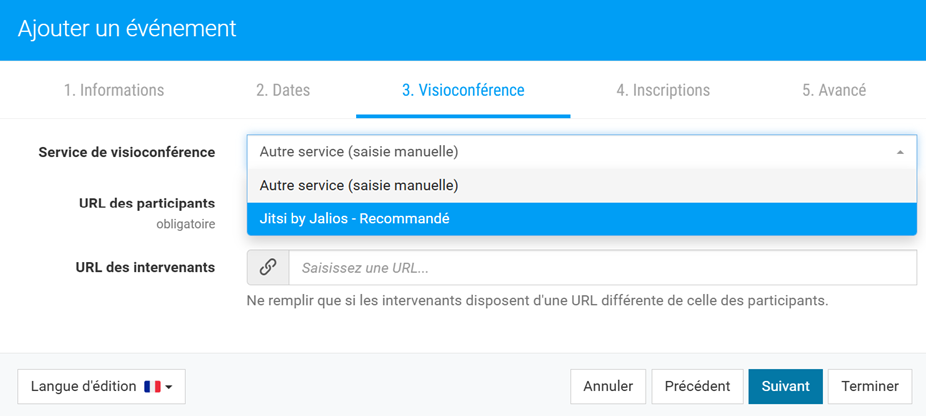The width and height of the screenshot is (926, 416).
Task: Focus the Saisissez une URL input field
Action: coord(602,268)
